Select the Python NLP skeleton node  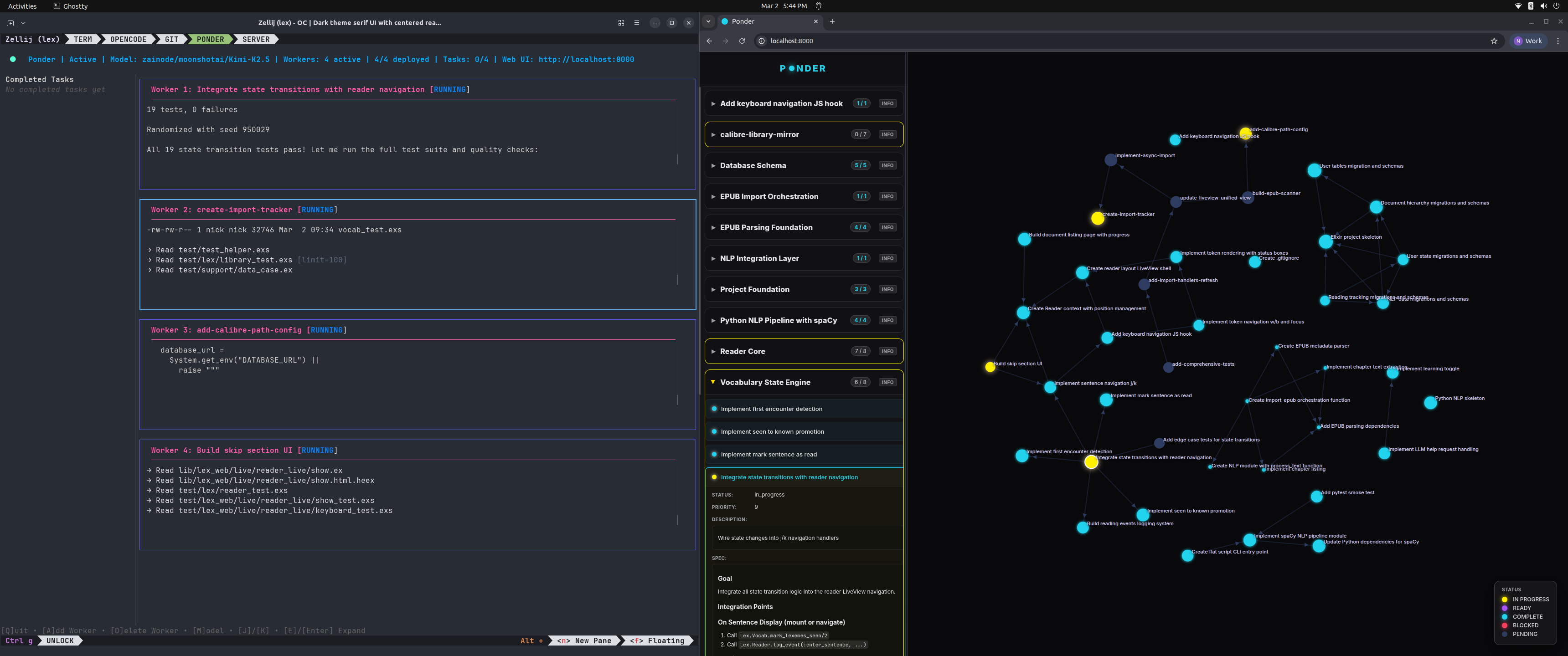1430,403
